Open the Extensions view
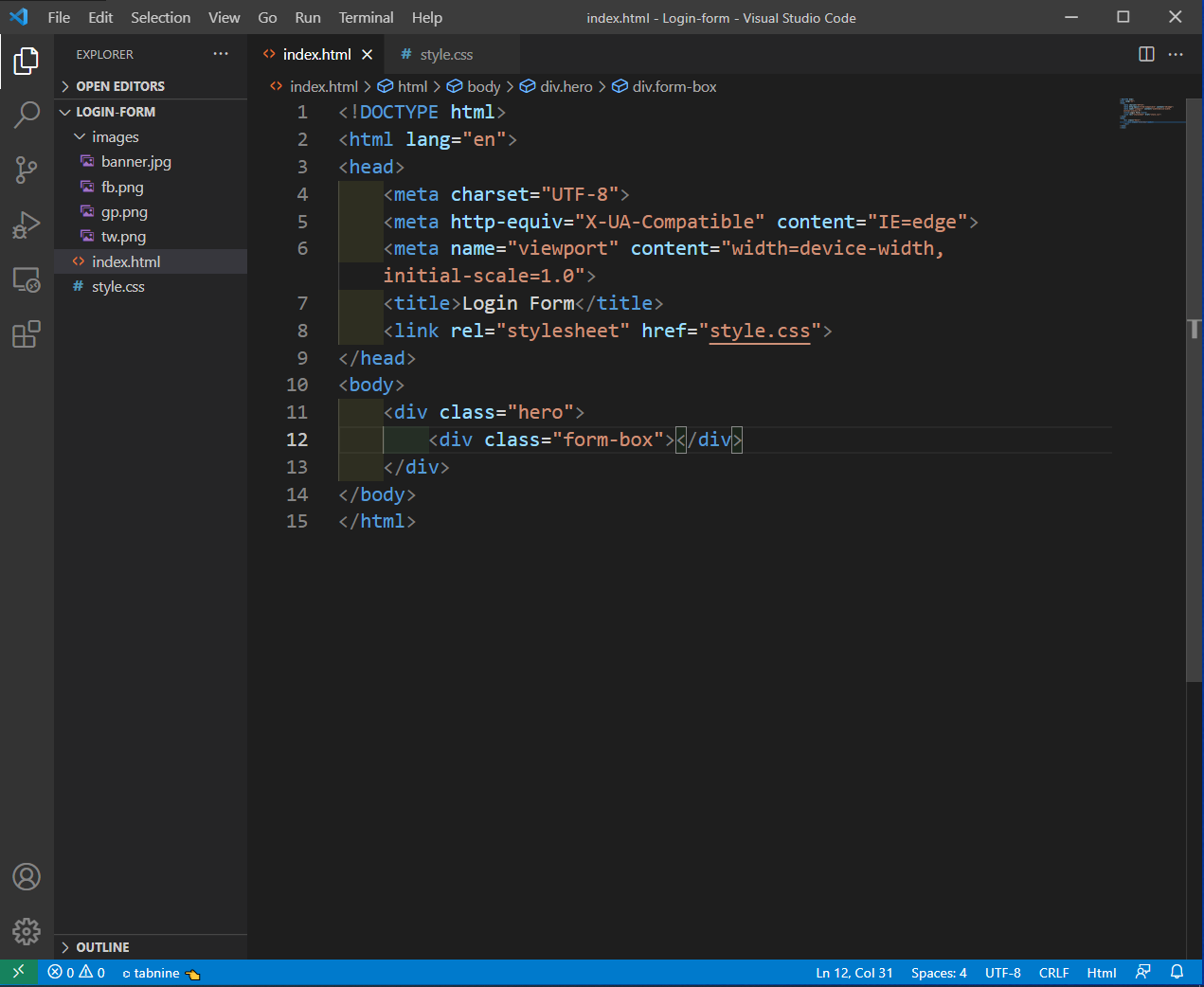The height and width of the screenshot is (987, 1204). (x=27, y=334)
